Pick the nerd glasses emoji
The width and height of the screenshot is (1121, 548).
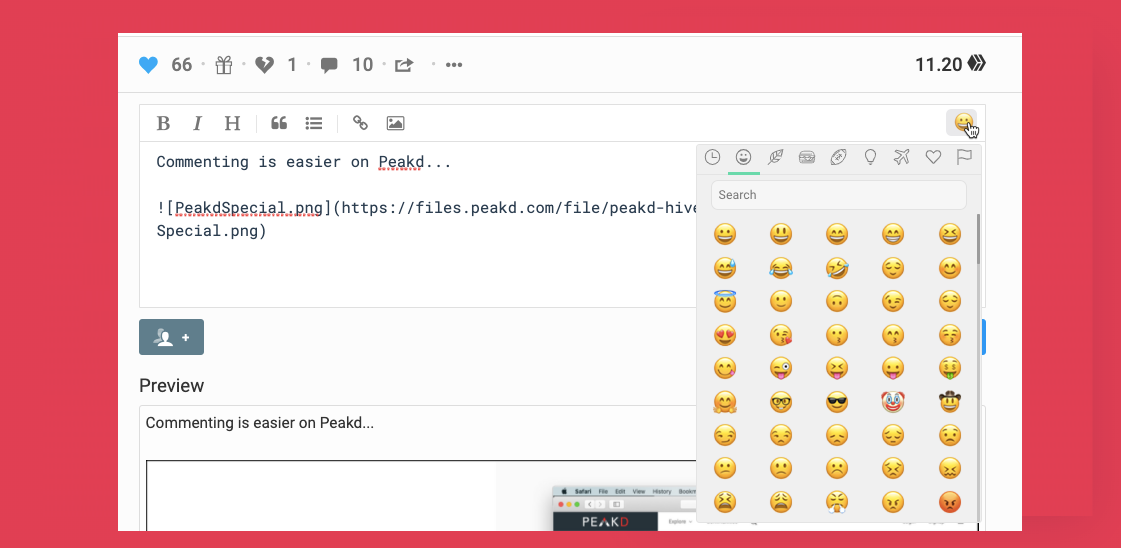[x=781, y=402]
